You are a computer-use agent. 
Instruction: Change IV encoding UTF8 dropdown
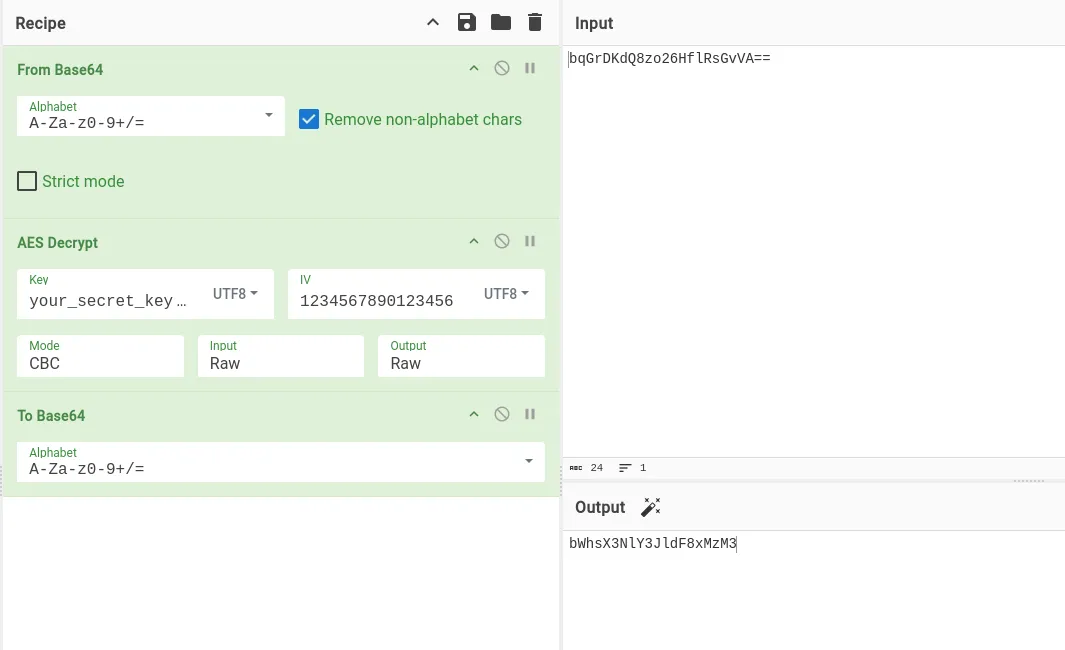coord(506,294)
